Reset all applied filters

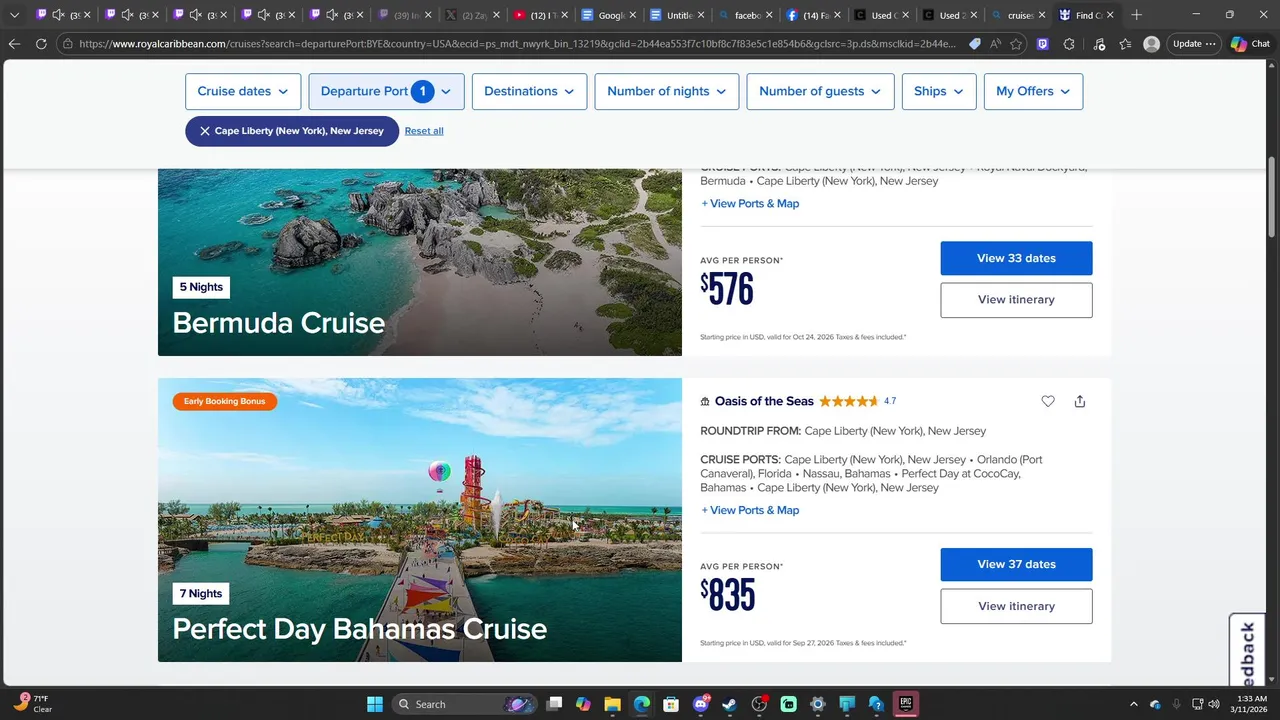click(x=424, y=131)
